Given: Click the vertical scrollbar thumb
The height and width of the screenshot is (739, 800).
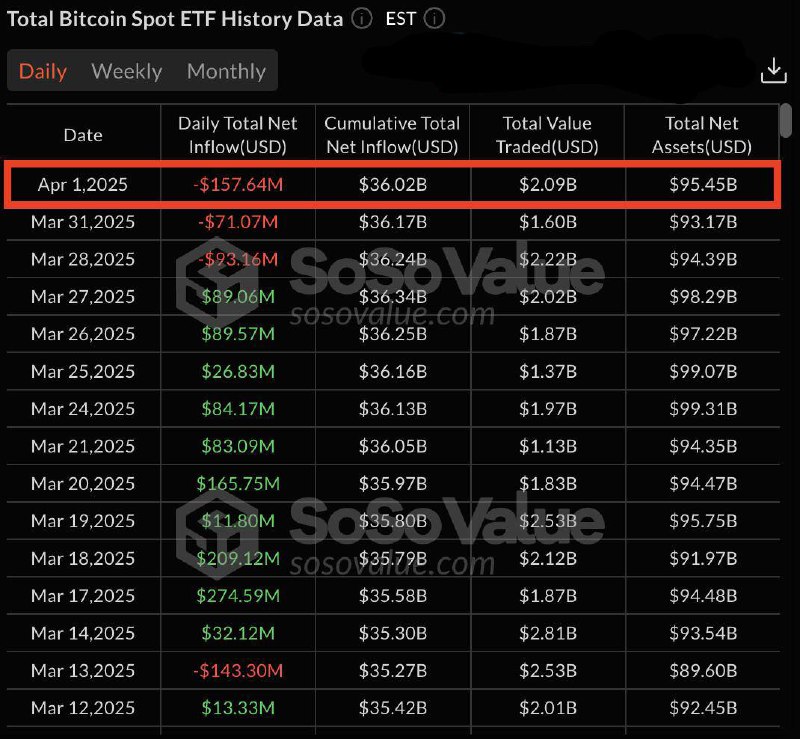Looking at the screenshot, I should point(786,120).
